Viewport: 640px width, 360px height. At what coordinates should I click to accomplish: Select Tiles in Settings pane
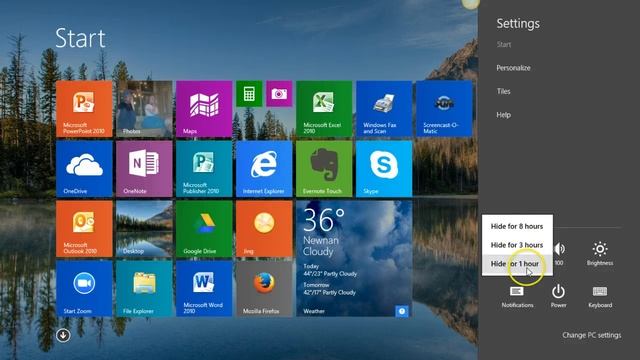coord(503,91)
